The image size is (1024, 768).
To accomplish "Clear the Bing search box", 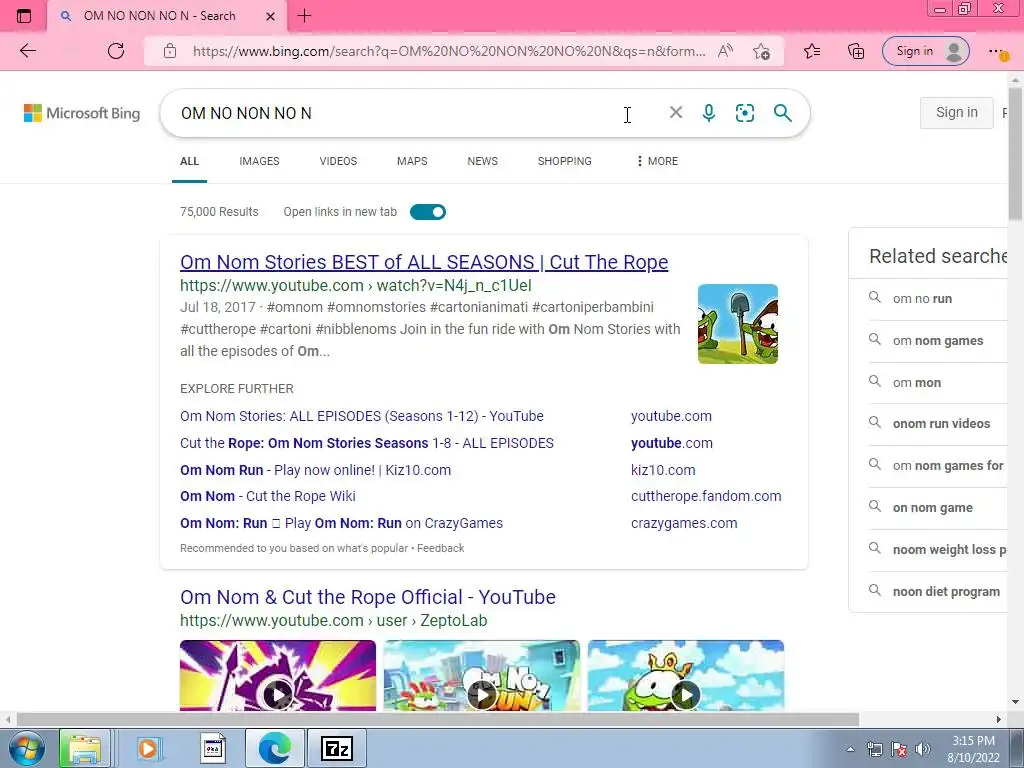I will click(676, 113).
